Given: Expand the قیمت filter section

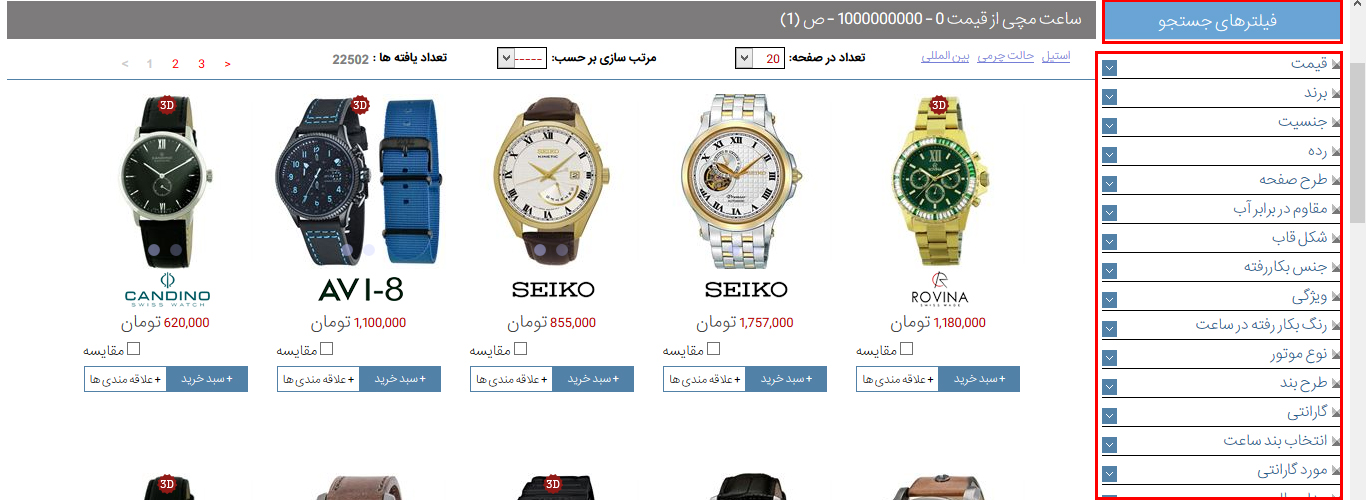Looking at the screenshot, I should pyautogui.click(x=1221, y=65).
